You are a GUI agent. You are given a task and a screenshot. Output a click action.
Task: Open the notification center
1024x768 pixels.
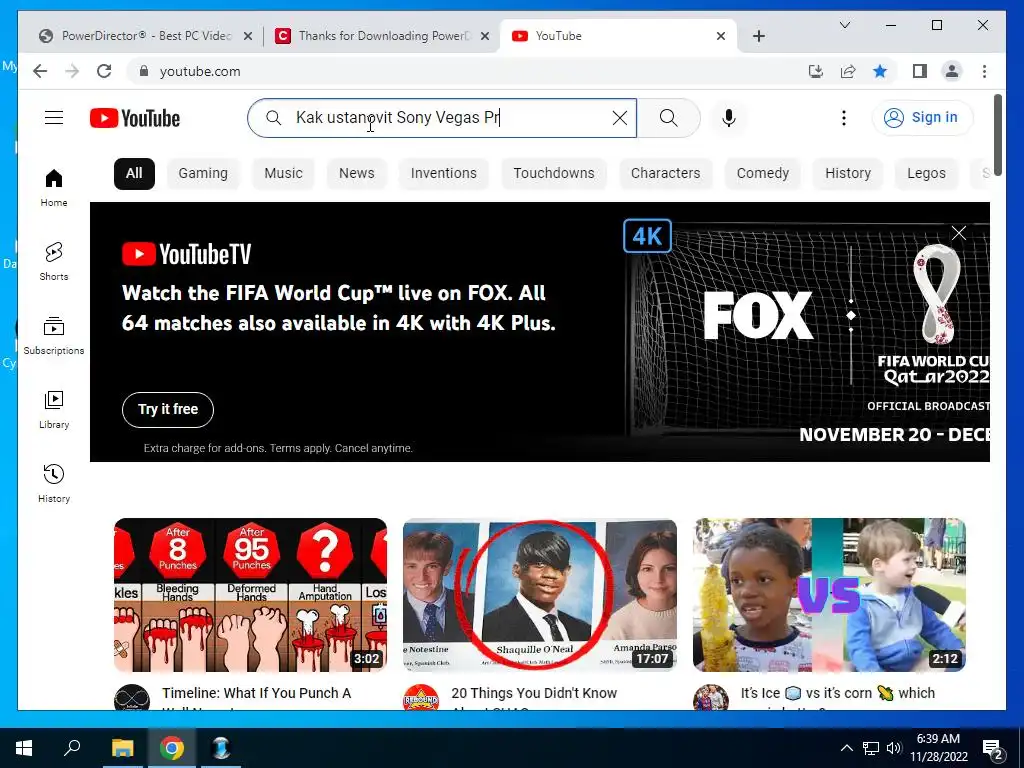[992, 749]
